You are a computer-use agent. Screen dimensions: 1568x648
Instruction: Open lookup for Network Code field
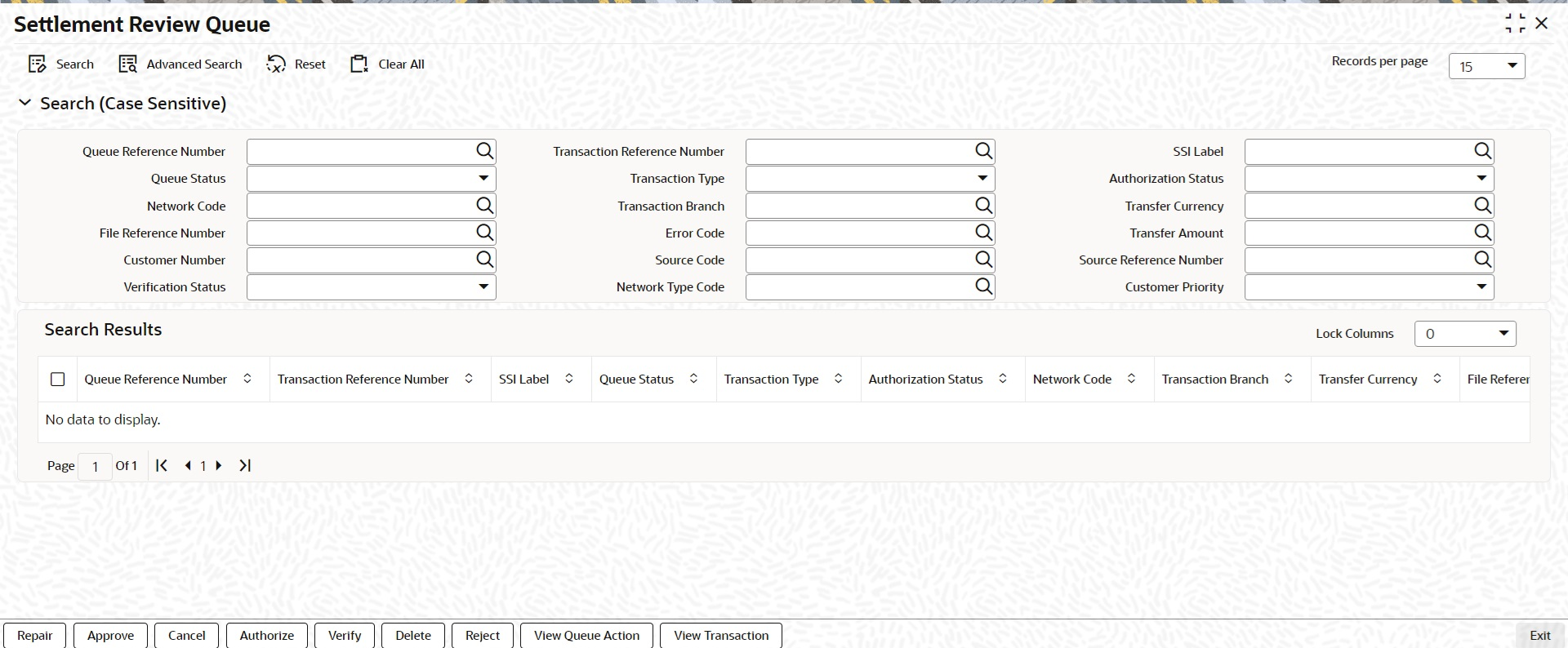pos(485,206)
